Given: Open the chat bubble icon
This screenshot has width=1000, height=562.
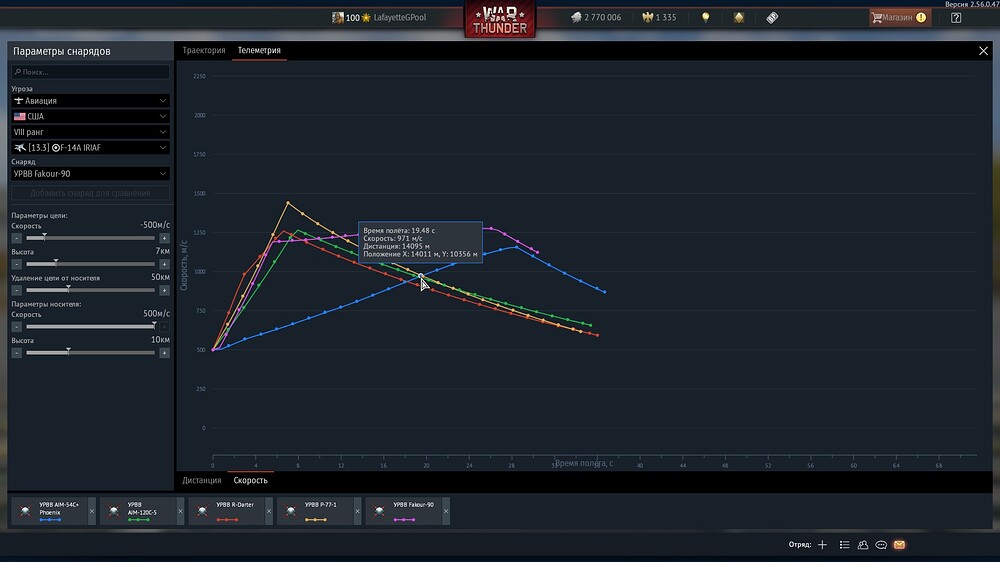Looking at the screenshot, I should (881, 545).
